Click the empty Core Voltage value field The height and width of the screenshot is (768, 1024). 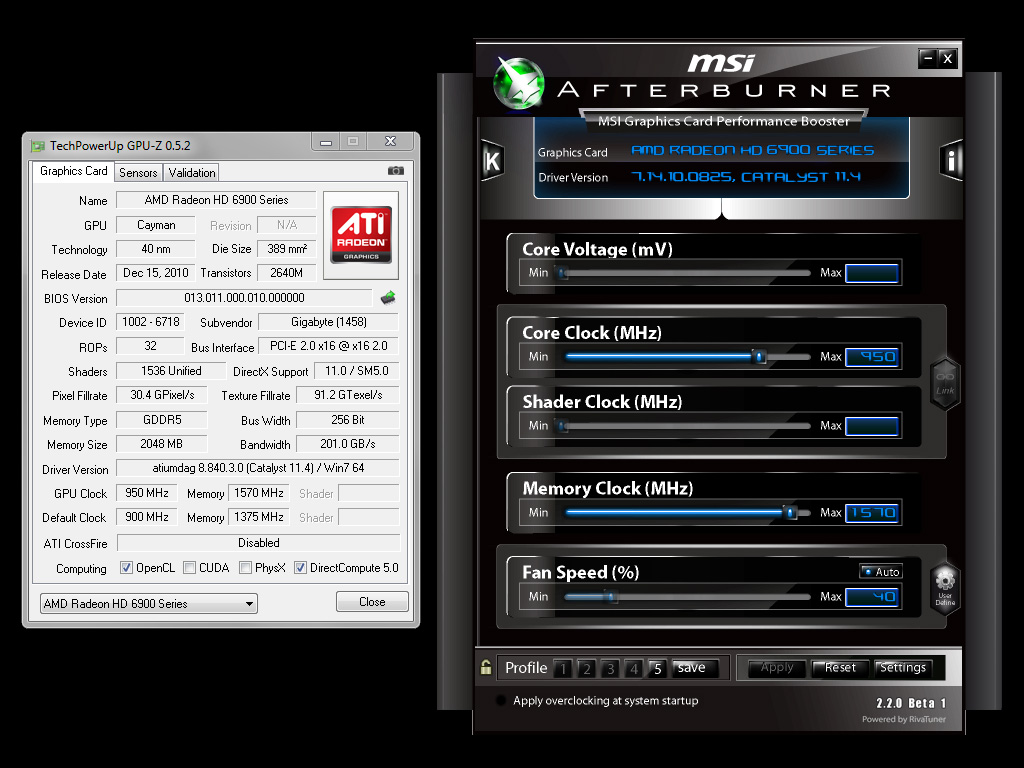click(872, 274)
